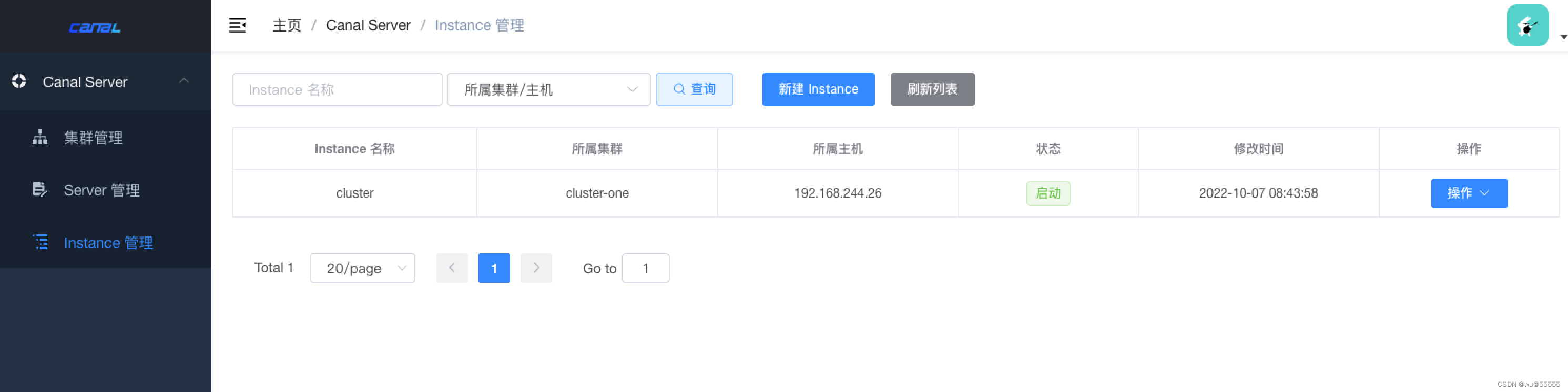Screen dimensions: 1568x392
Task: Click 所属集群 column header
Action: 596,149
